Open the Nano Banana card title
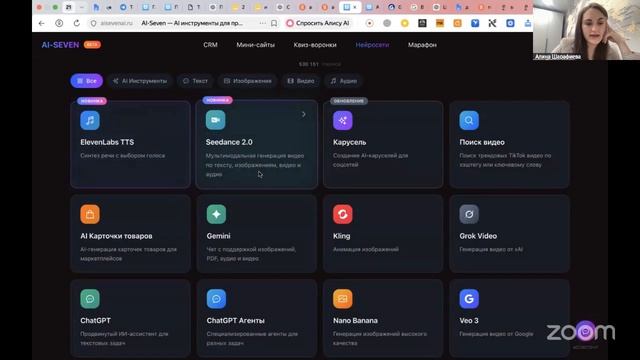Screen dimensions: 640x360 tap(355, 320)
